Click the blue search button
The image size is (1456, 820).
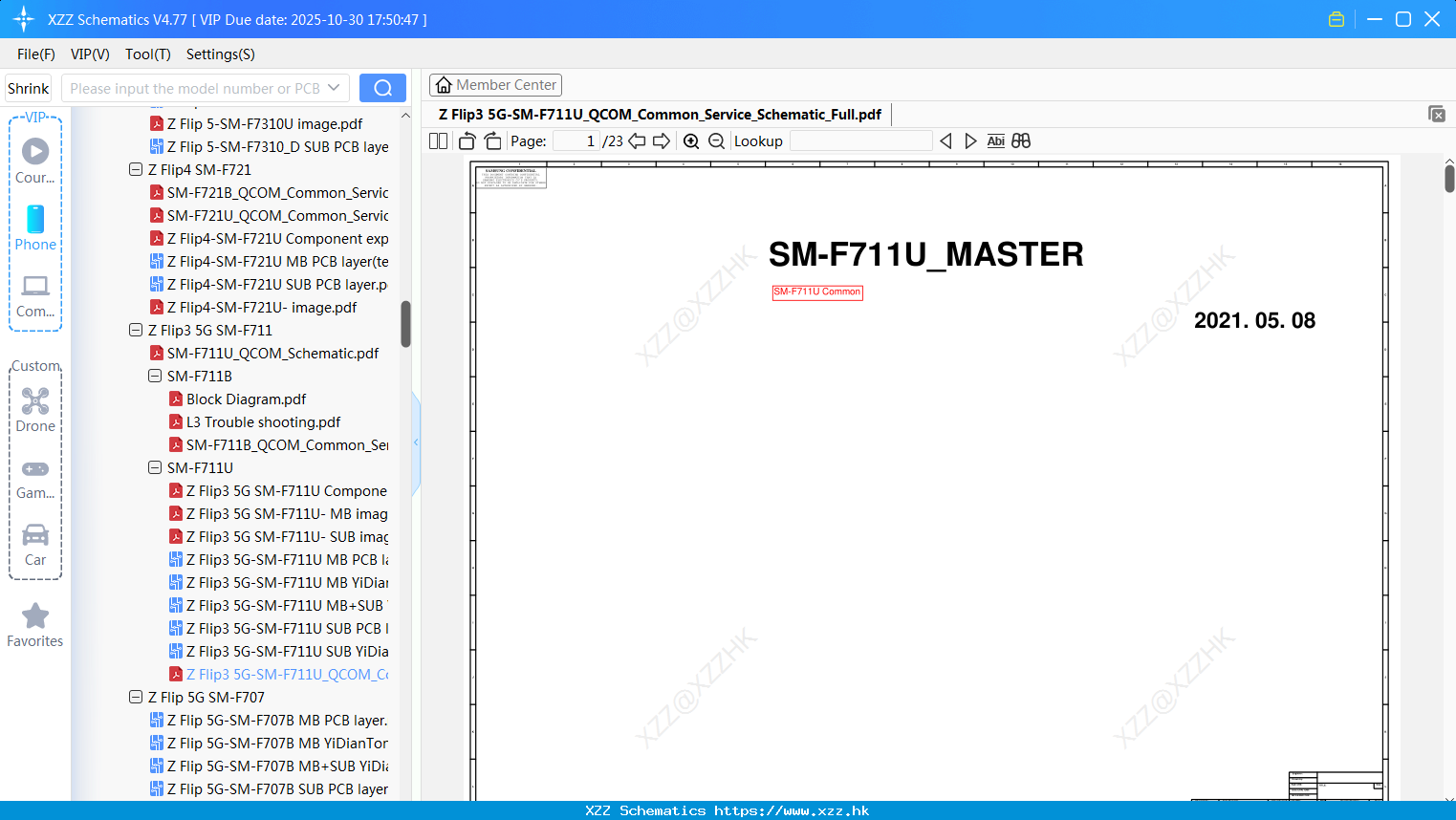pos(382,88)
